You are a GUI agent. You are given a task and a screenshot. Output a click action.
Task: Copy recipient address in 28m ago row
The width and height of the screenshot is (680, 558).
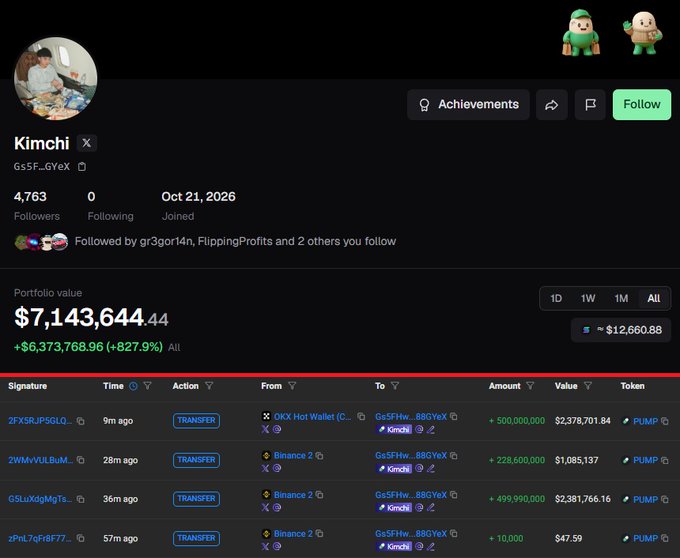pos(454,456)
